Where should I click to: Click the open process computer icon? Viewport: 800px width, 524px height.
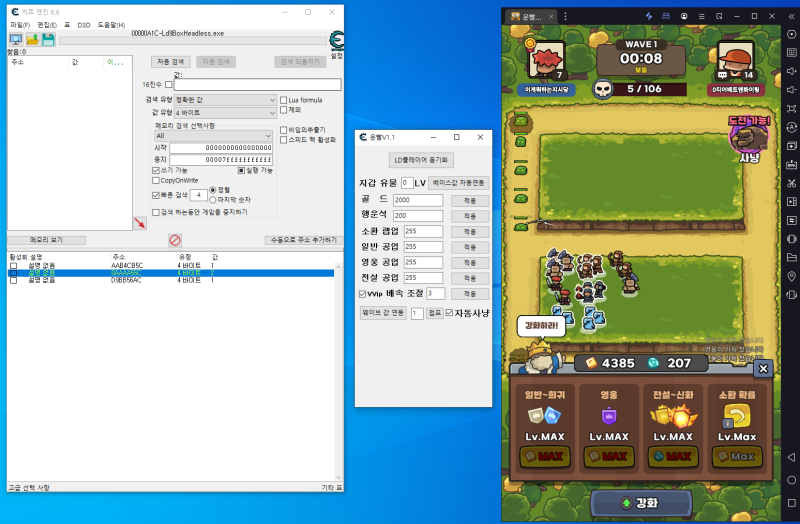(16, 39)
